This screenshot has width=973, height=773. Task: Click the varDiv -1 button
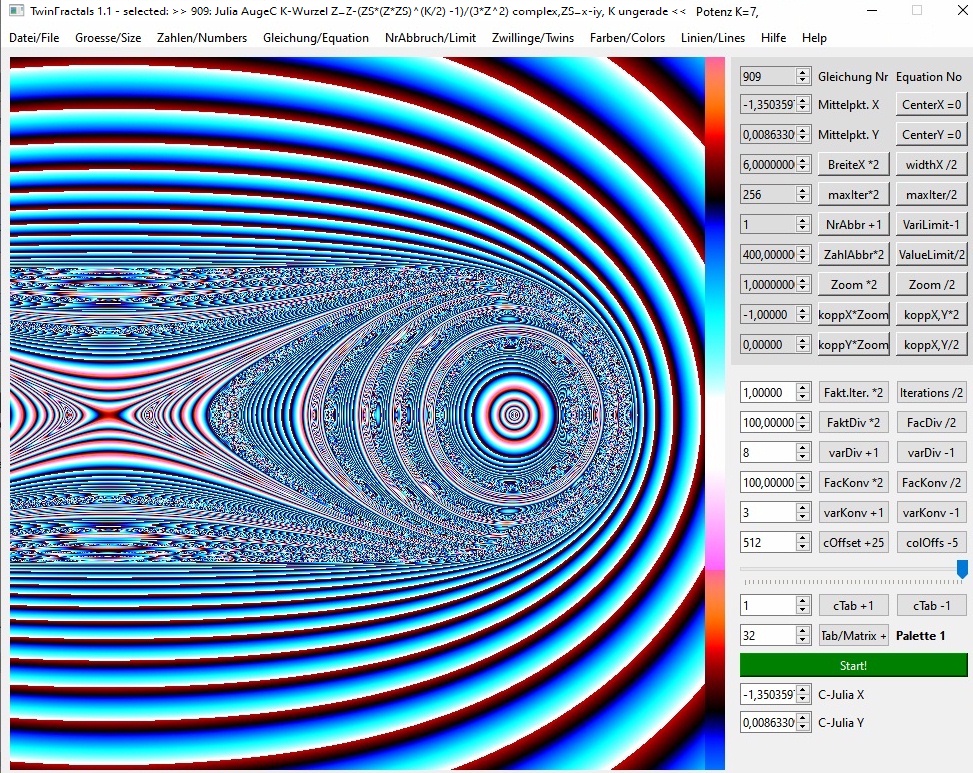point(931,452)
